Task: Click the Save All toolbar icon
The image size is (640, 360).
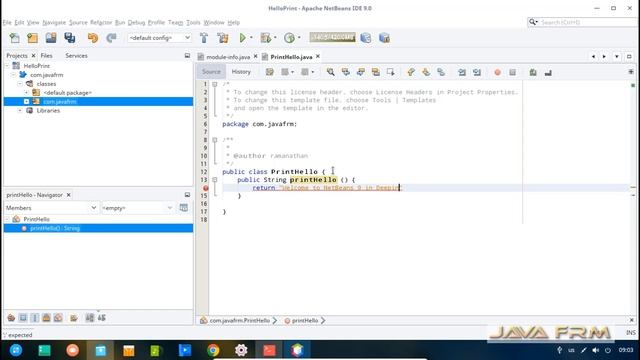Action: tap(70, 38)
